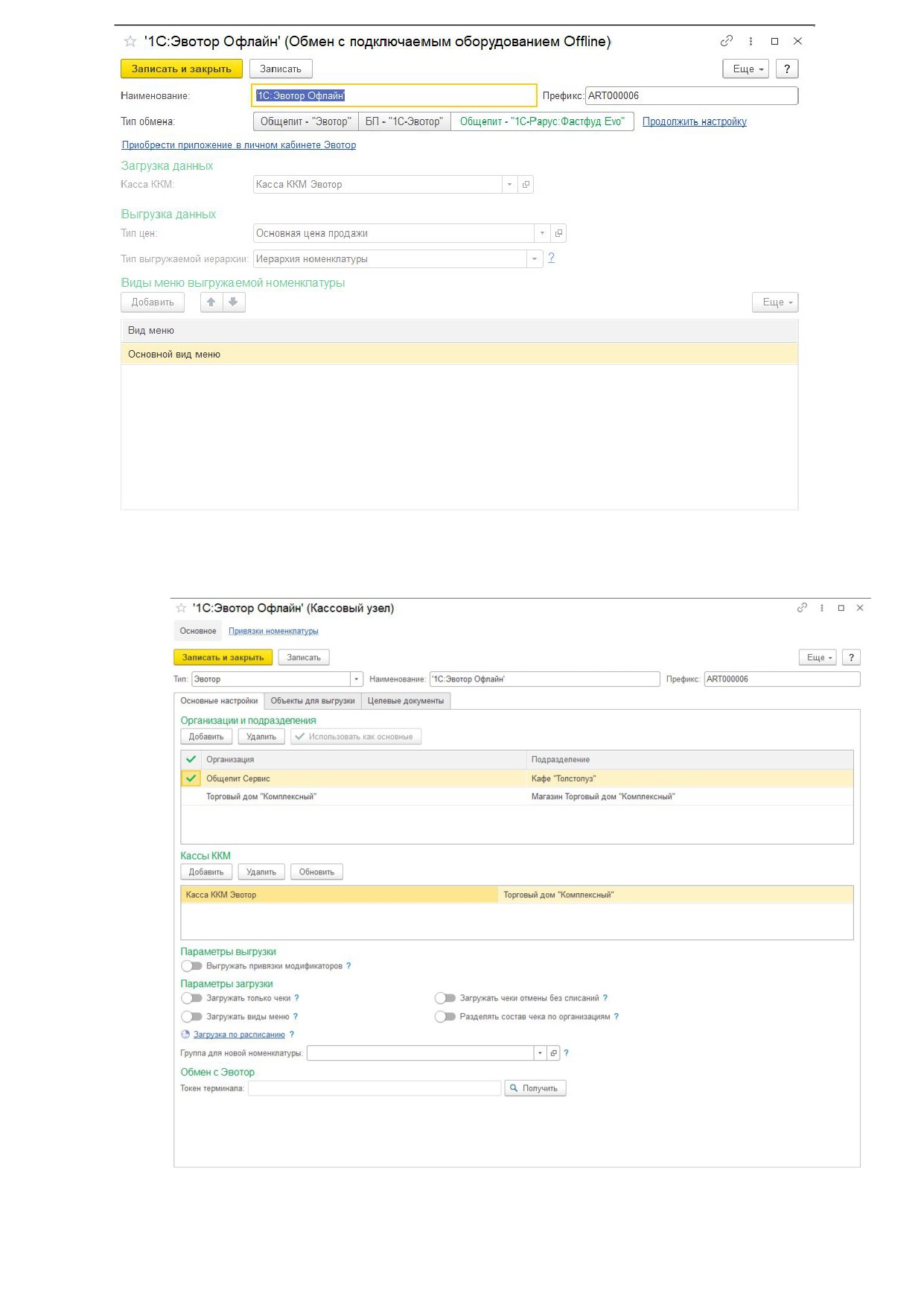Move menu type down arrow

(x=233, y=302)
